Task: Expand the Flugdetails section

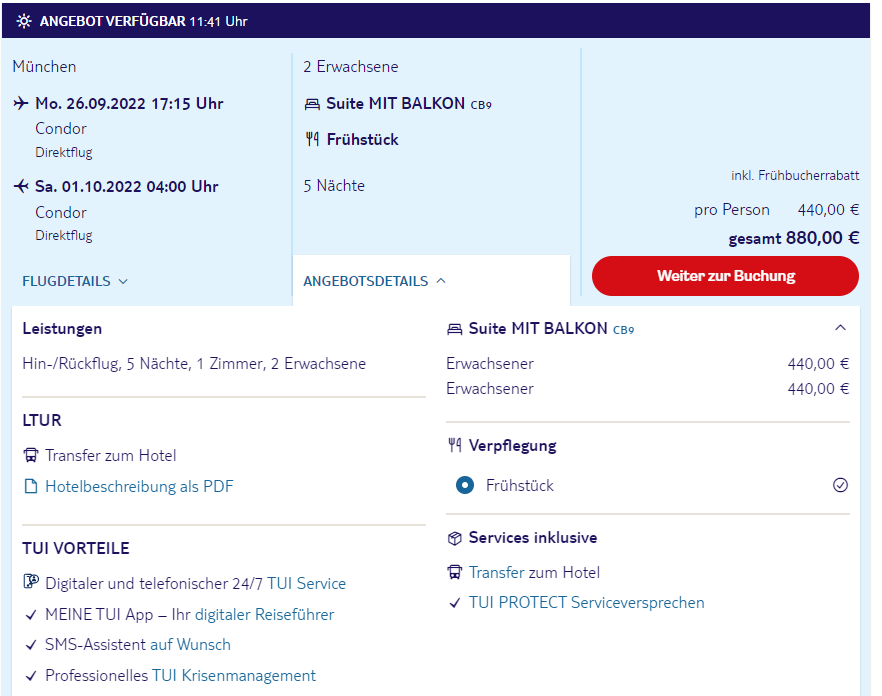Action: pyautogui.click(x=75, y=282)
